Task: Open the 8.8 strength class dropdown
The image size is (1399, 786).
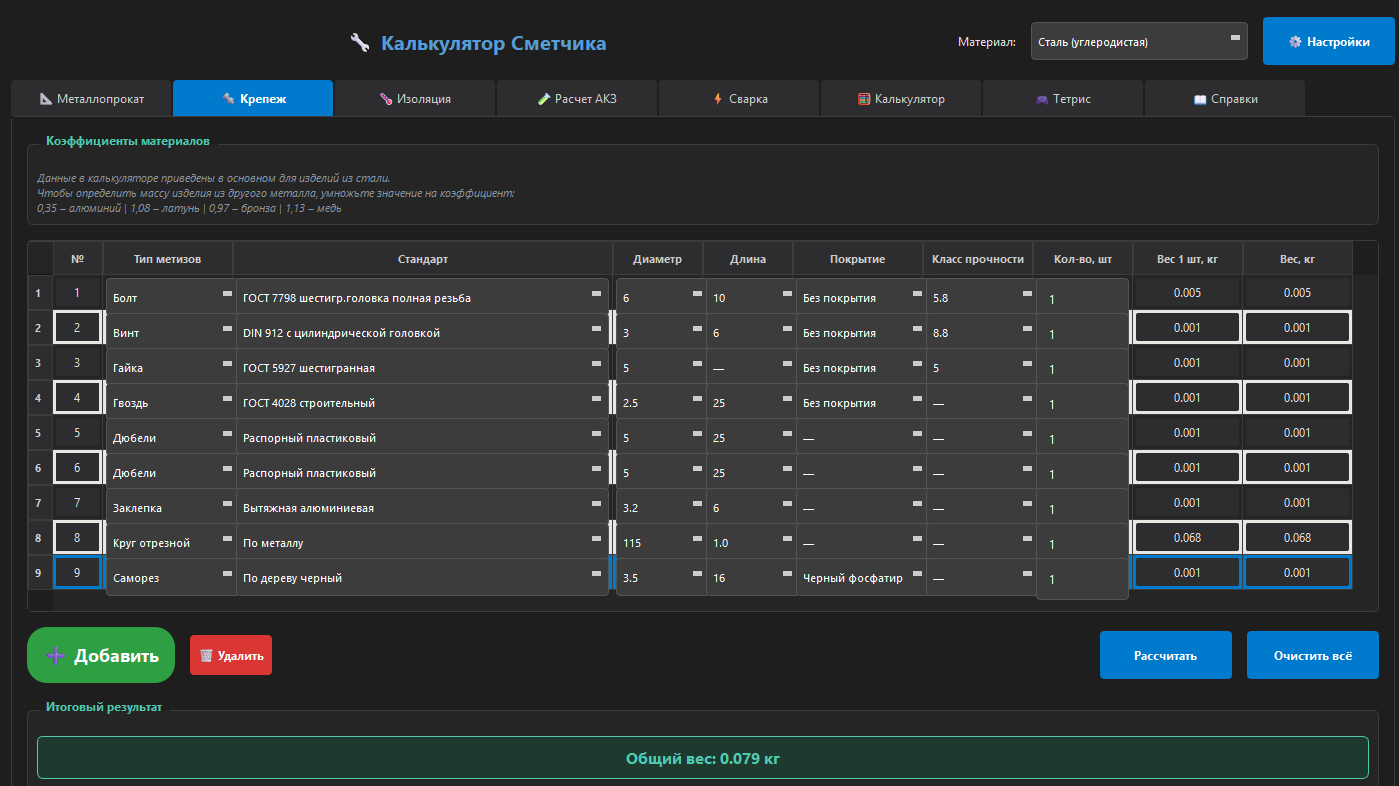Action: tap(981, 332)
